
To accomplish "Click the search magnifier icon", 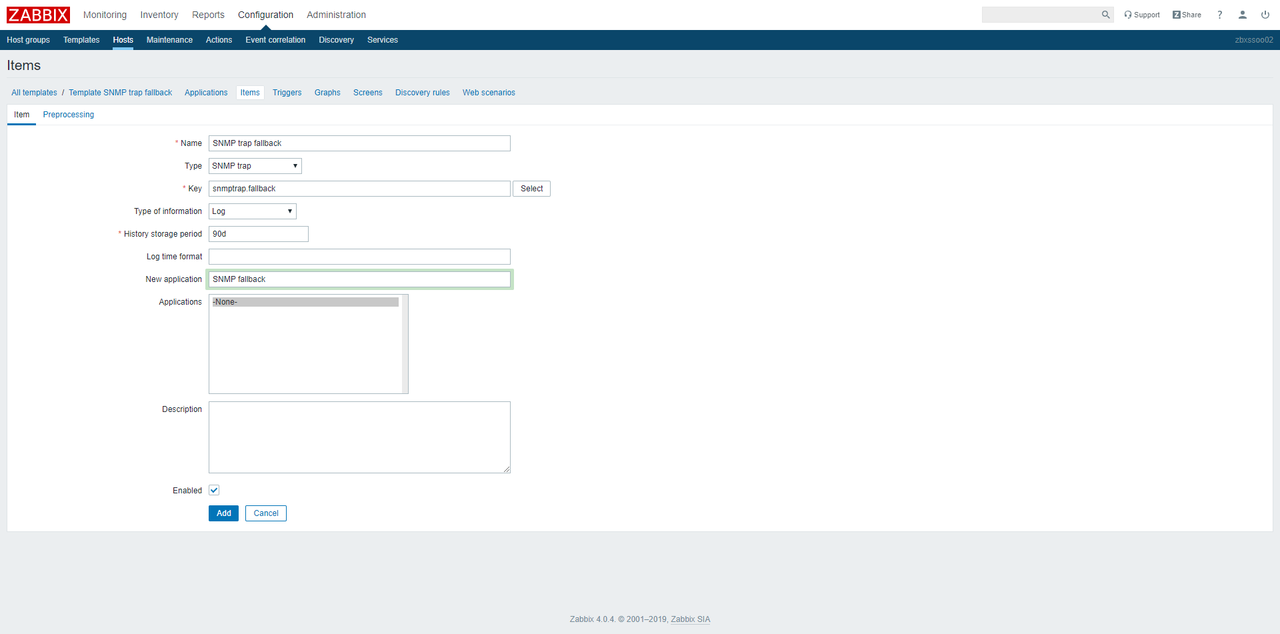I will point(1105,15).
